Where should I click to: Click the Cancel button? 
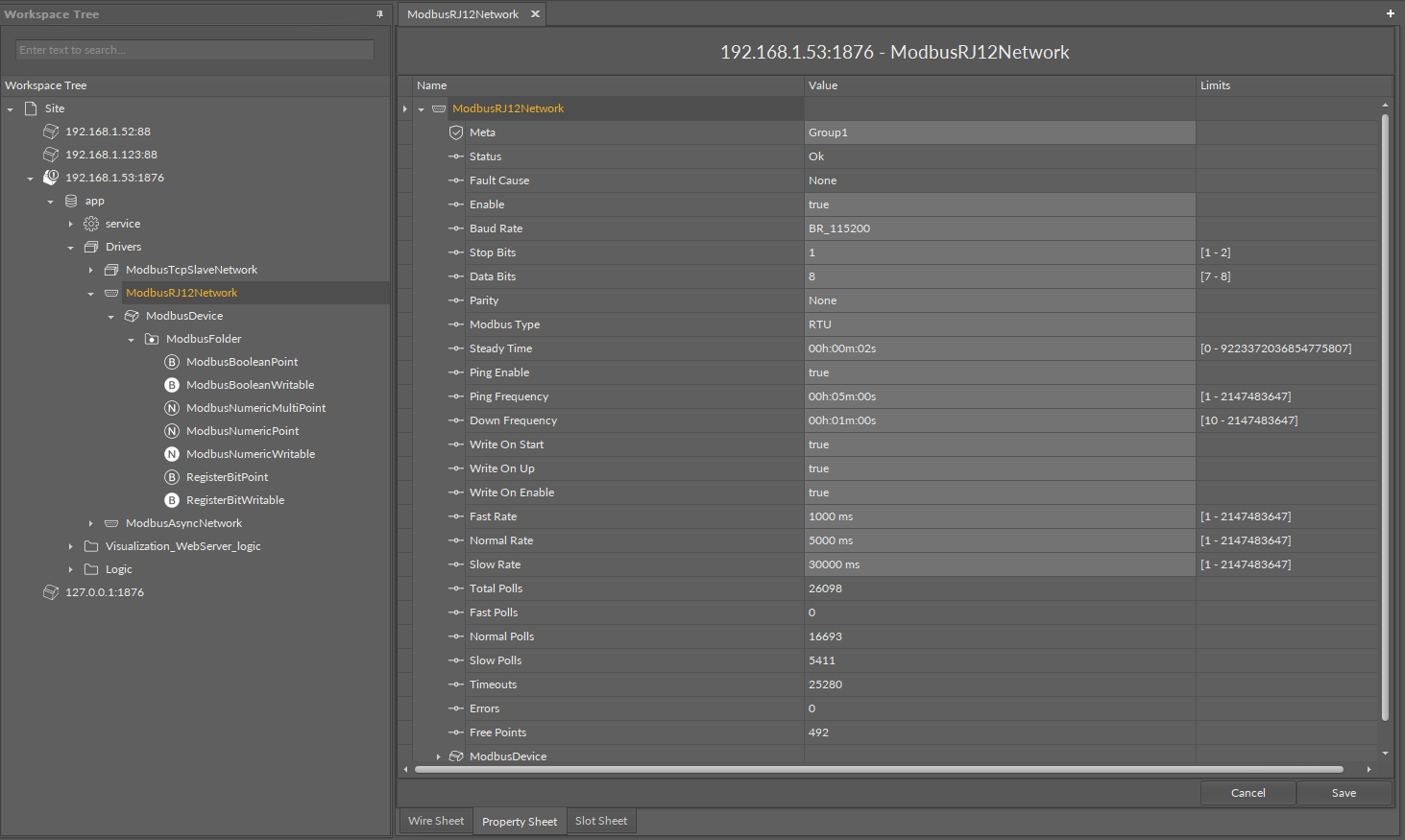1248,793
